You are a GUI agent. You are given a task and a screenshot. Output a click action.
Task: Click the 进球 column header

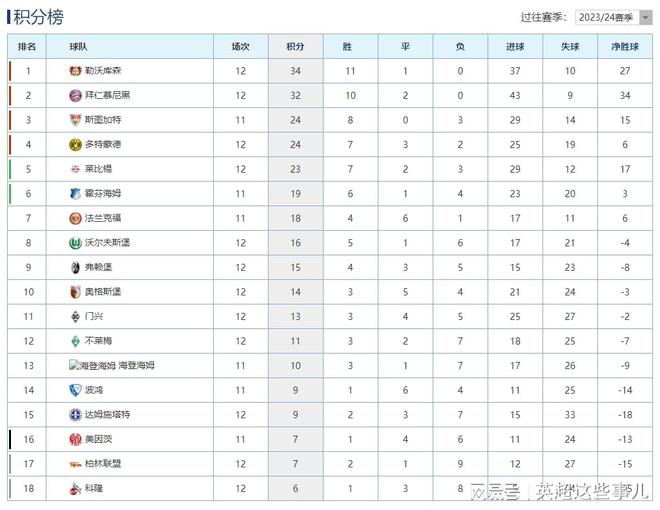[515, 46]
